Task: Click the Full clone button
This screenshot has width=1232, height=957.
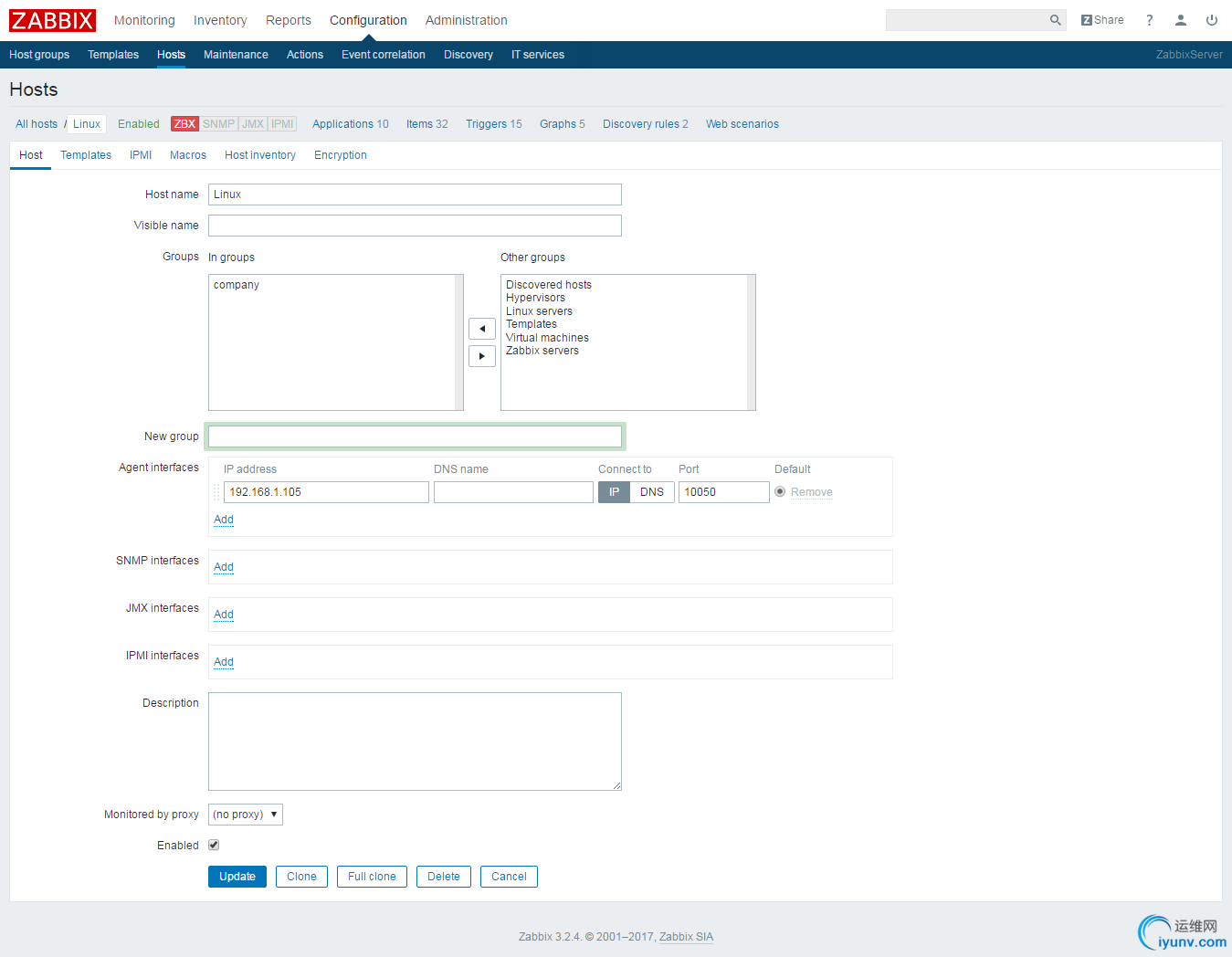Action: coord(372,877)
